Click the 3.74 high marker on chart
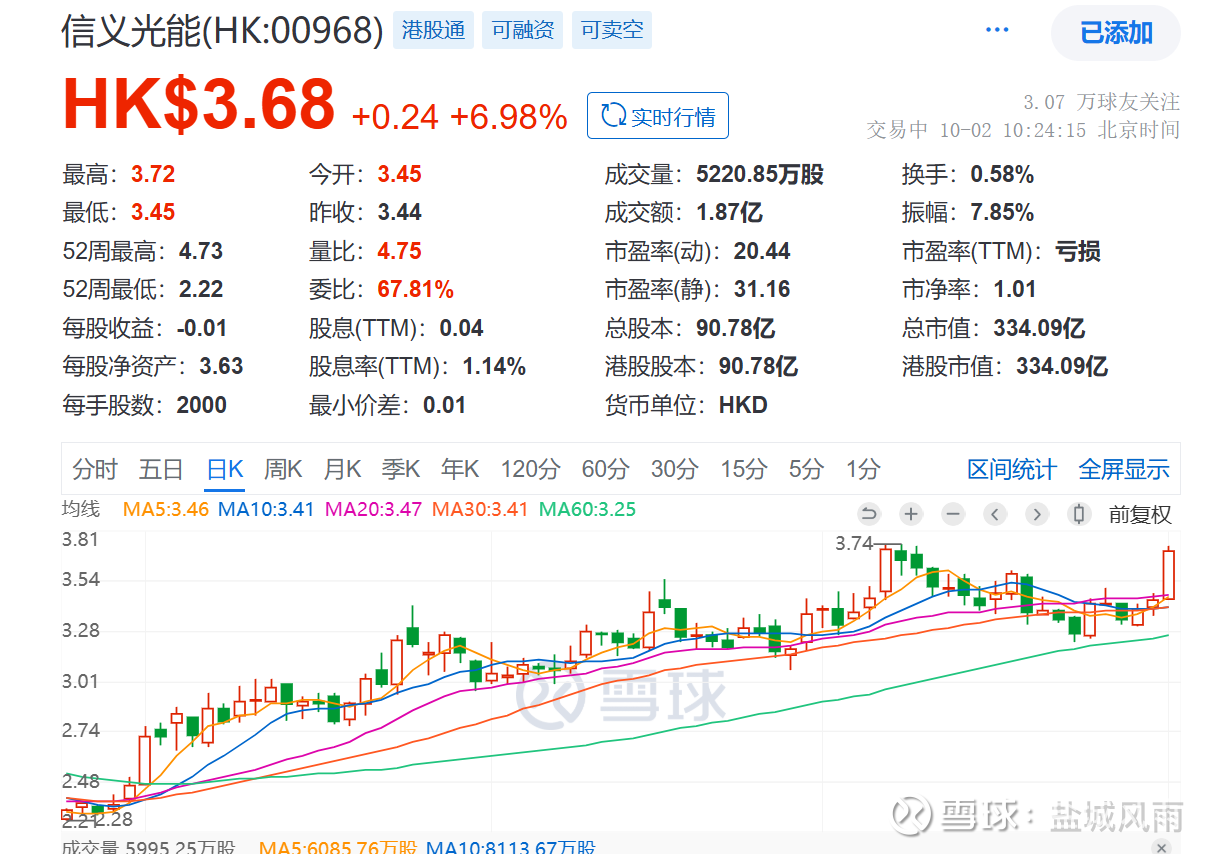The height and width of the screenshot is (854, 1219). 854,543
